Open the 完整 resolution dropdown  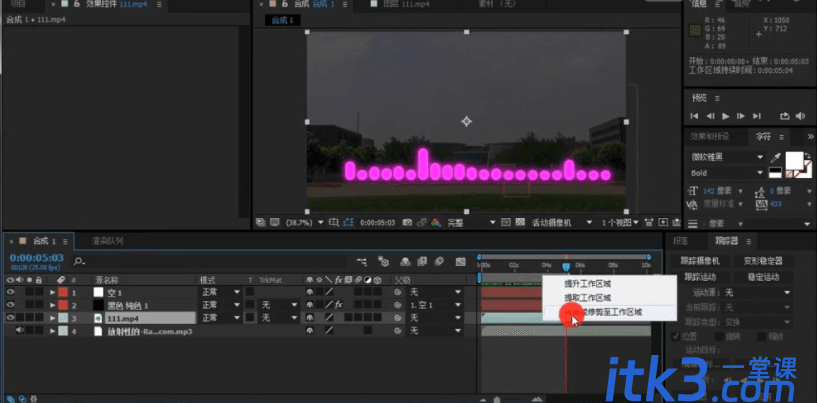point(471,223)
